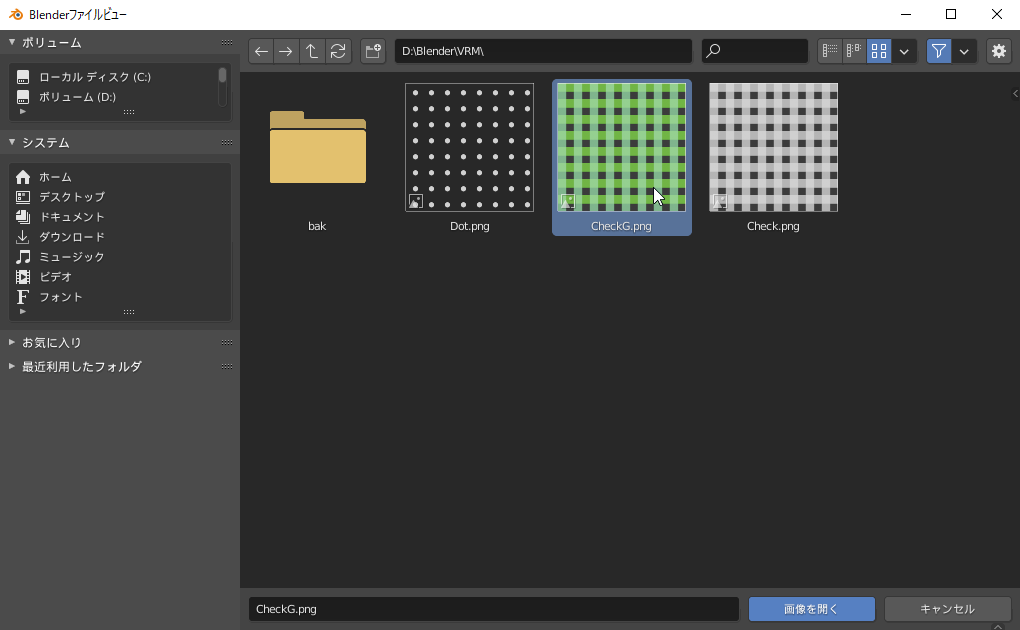The width and height of the screenshot is (1020, 630).
Task: Click the 画像を開く button
Action: pos(811,609)
